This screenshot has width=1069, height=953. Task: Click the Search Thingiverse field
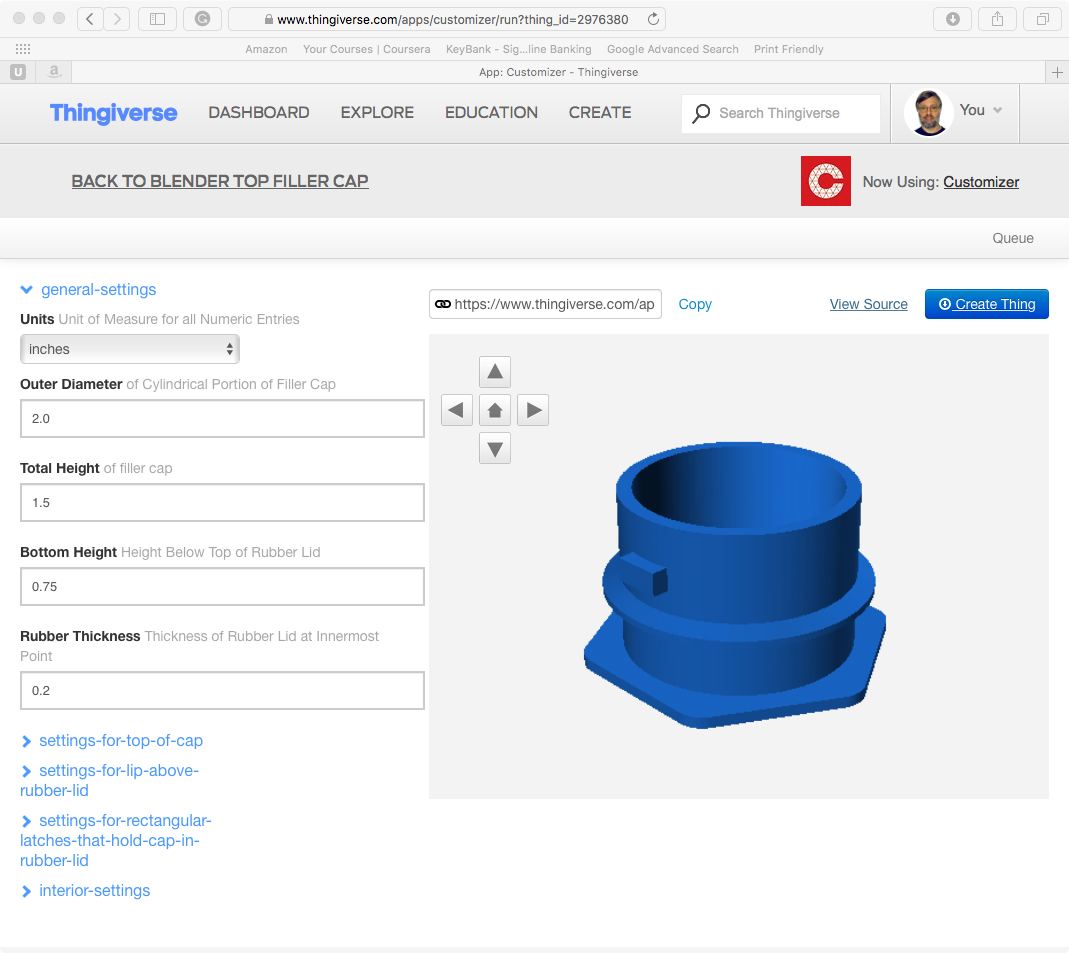coord(781,113)
